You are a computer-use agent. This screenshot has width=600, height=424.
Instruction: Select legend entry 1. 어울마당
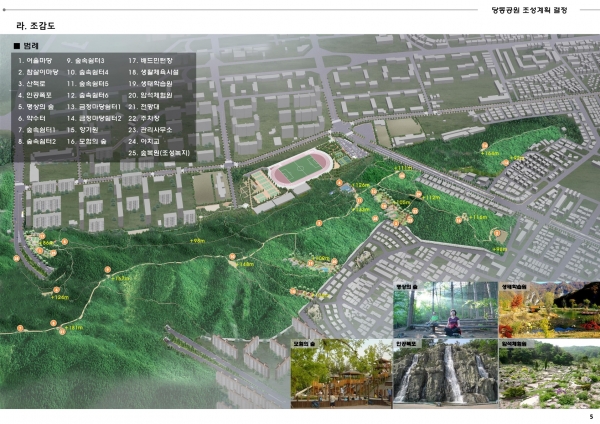pos(35,60)
